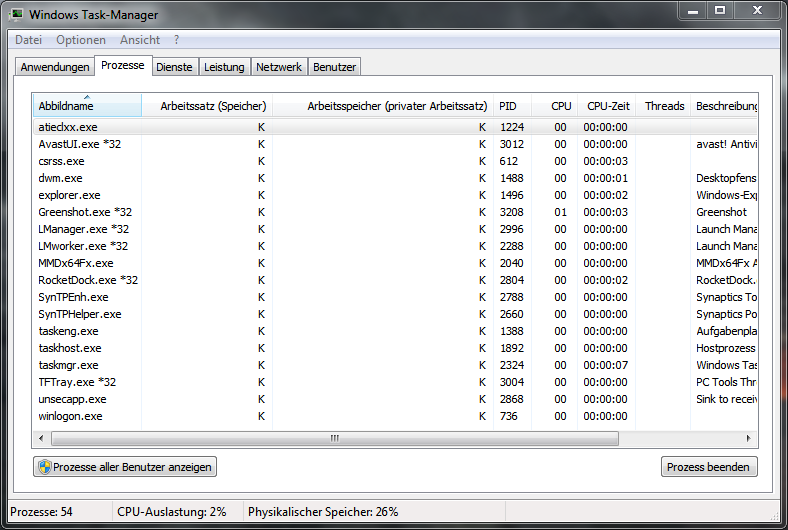
Task: Click the horizontal scrollbar right arrow
Action: click(x=749, y=438)
